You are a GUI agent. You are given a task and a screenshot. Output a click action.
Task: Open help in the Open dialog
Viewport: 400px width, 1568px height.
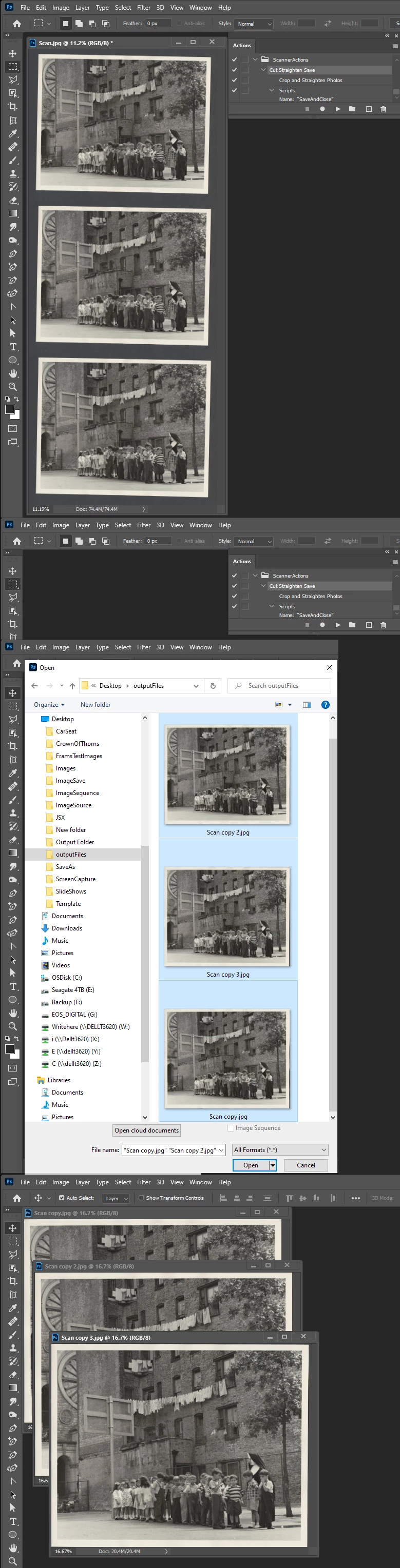325,704
